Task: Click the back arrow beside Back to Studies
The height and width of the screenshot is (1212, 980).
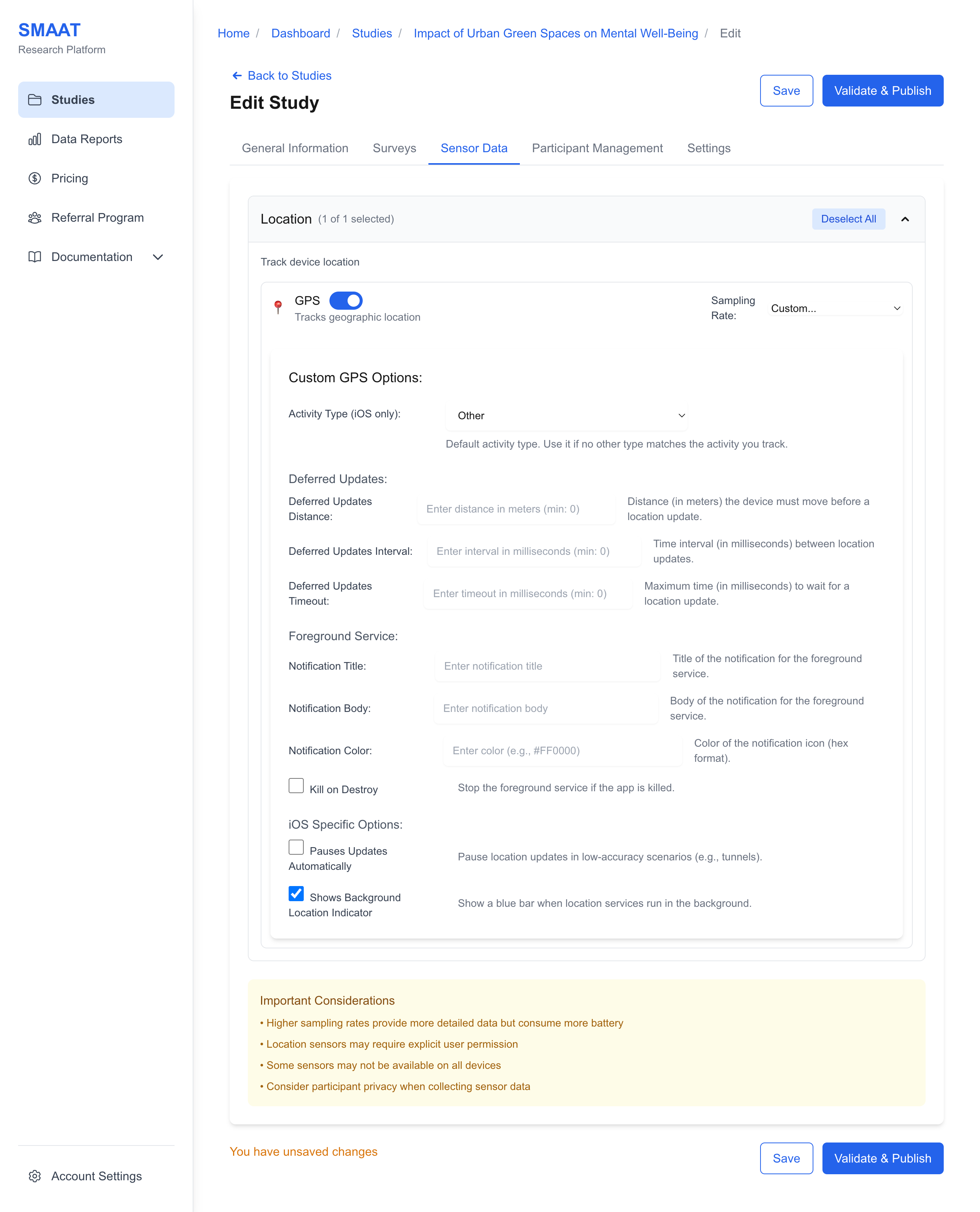Action: click(x=237, y=76)
